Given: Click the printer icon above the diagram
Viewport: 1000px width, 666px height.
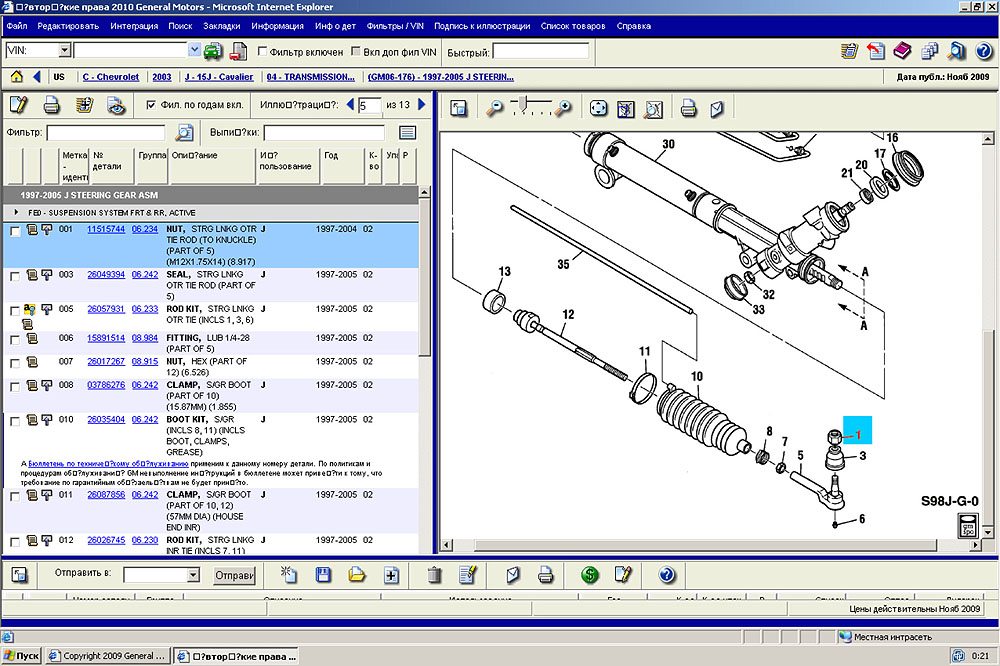Looking at the screenshot, I should tap(689, 108).
